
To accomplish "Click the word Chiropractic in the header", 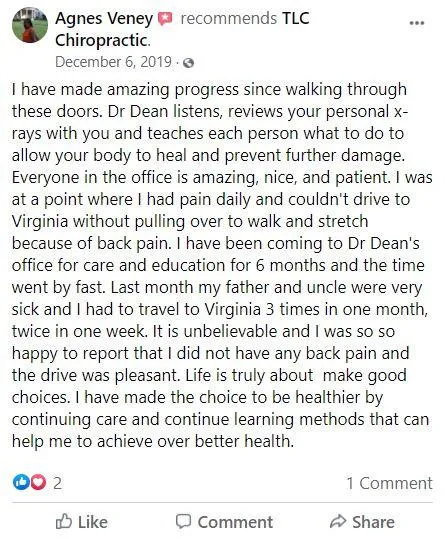I will [x=101, y=40].
